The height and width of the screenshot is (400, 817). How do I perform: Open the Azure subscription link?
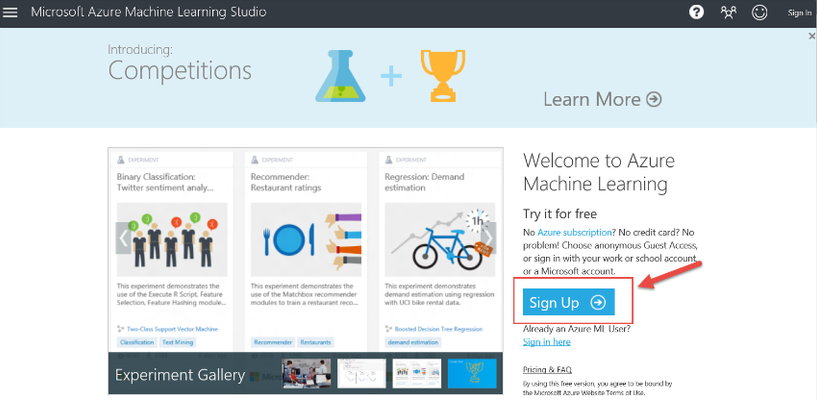[575, 232]
